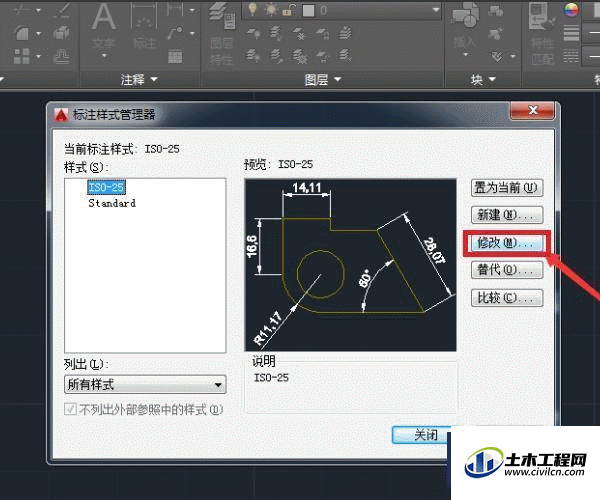Click the layer color swatch in ribbon
This screenshot has height=500, width=600.
(x=308, y=10)
